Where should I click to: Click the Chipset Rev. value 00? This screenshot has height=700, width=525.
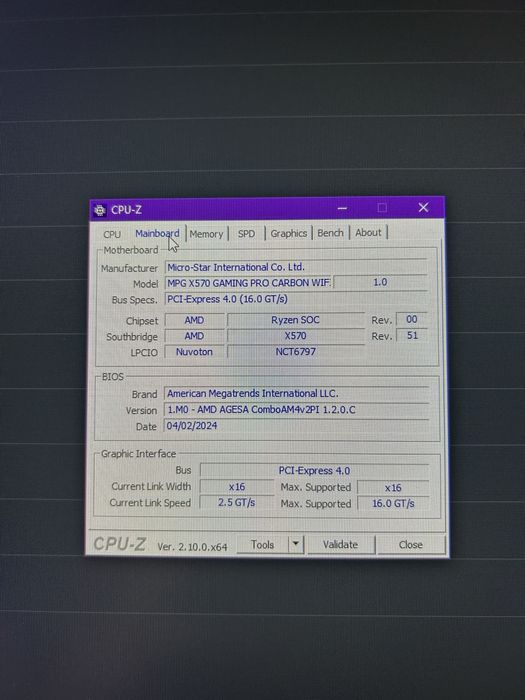click(x=412, y=319)
